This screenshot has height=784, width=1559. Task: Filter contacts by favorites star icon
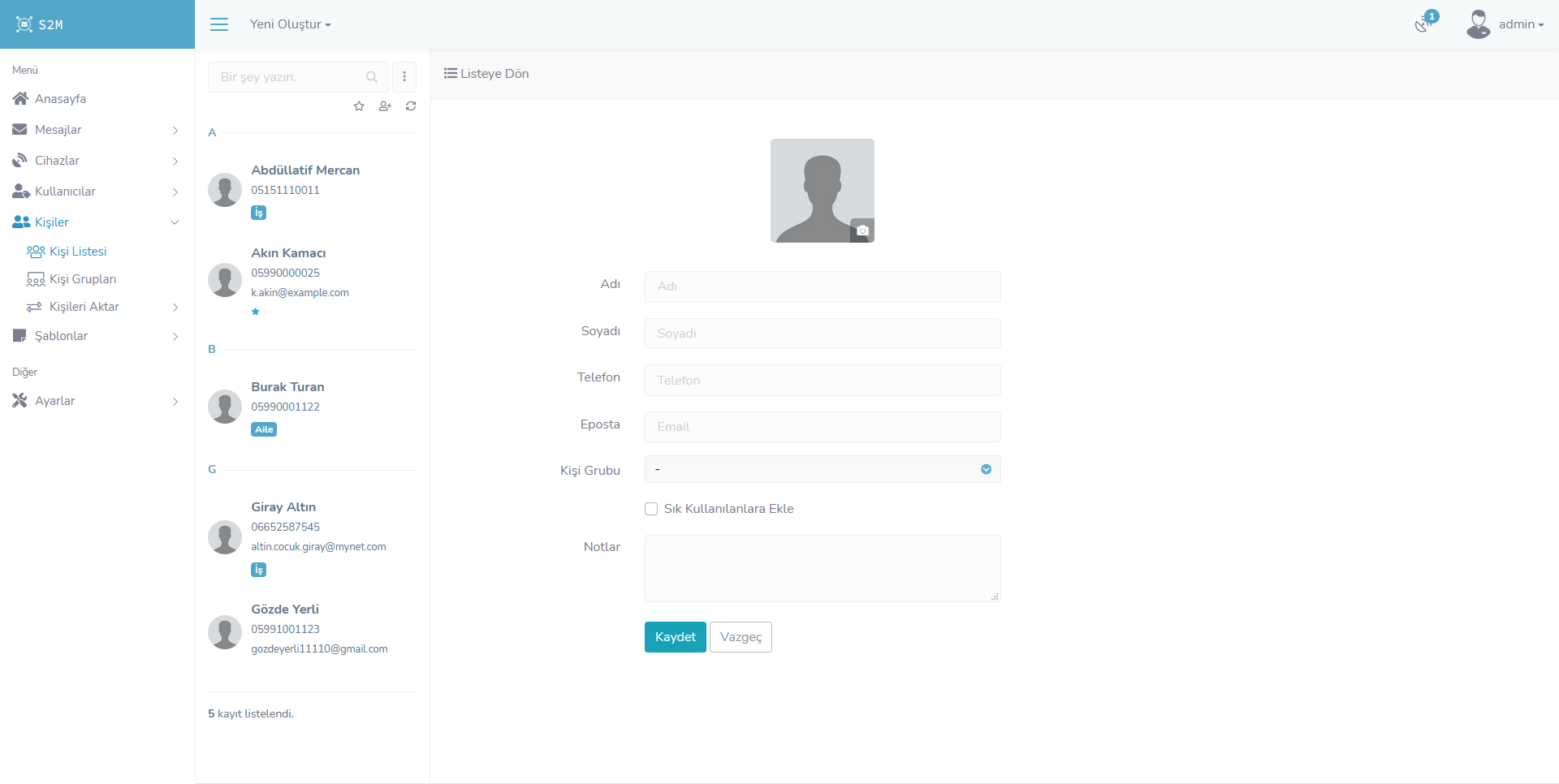(x=359, y=106)
